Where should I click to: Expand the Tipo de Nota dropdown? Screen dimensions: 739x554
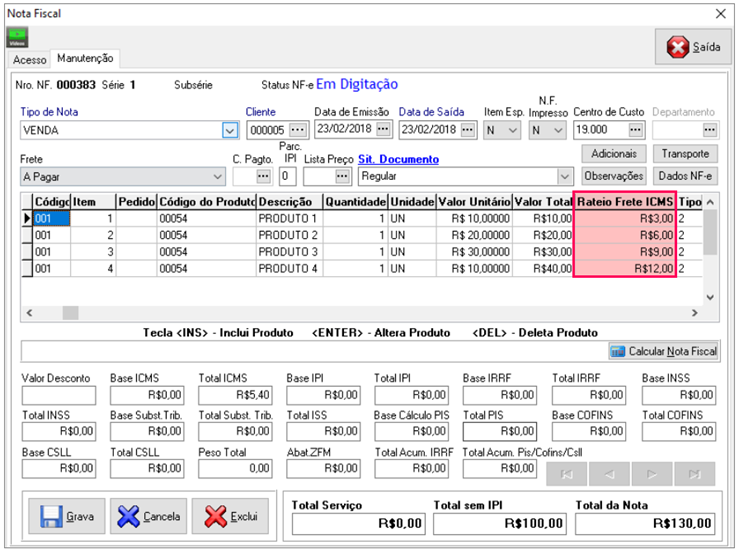pyautogui.click(x=229, y=130)
